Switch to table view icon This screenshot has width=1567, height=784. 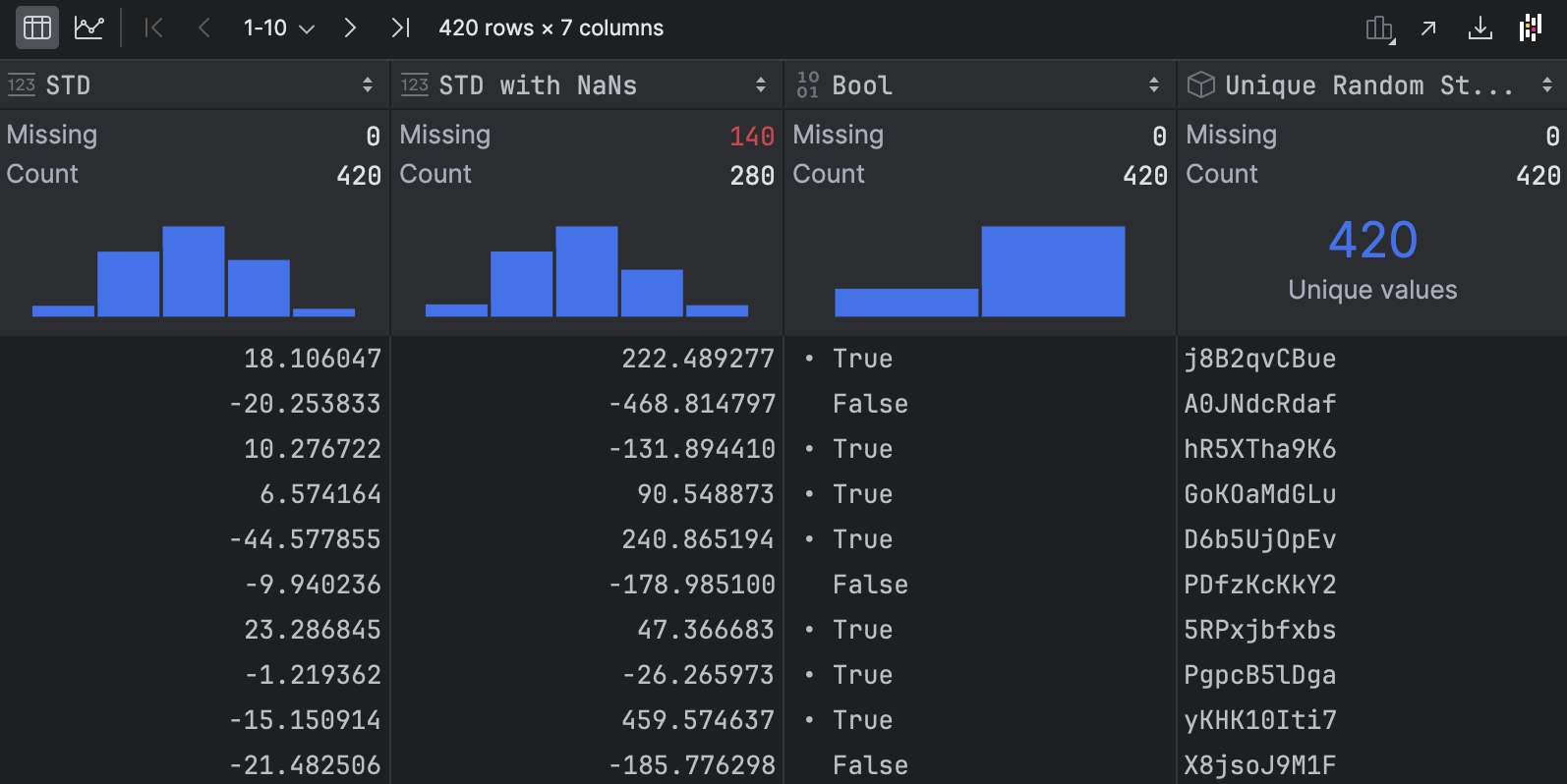click(x=37, y=28)
